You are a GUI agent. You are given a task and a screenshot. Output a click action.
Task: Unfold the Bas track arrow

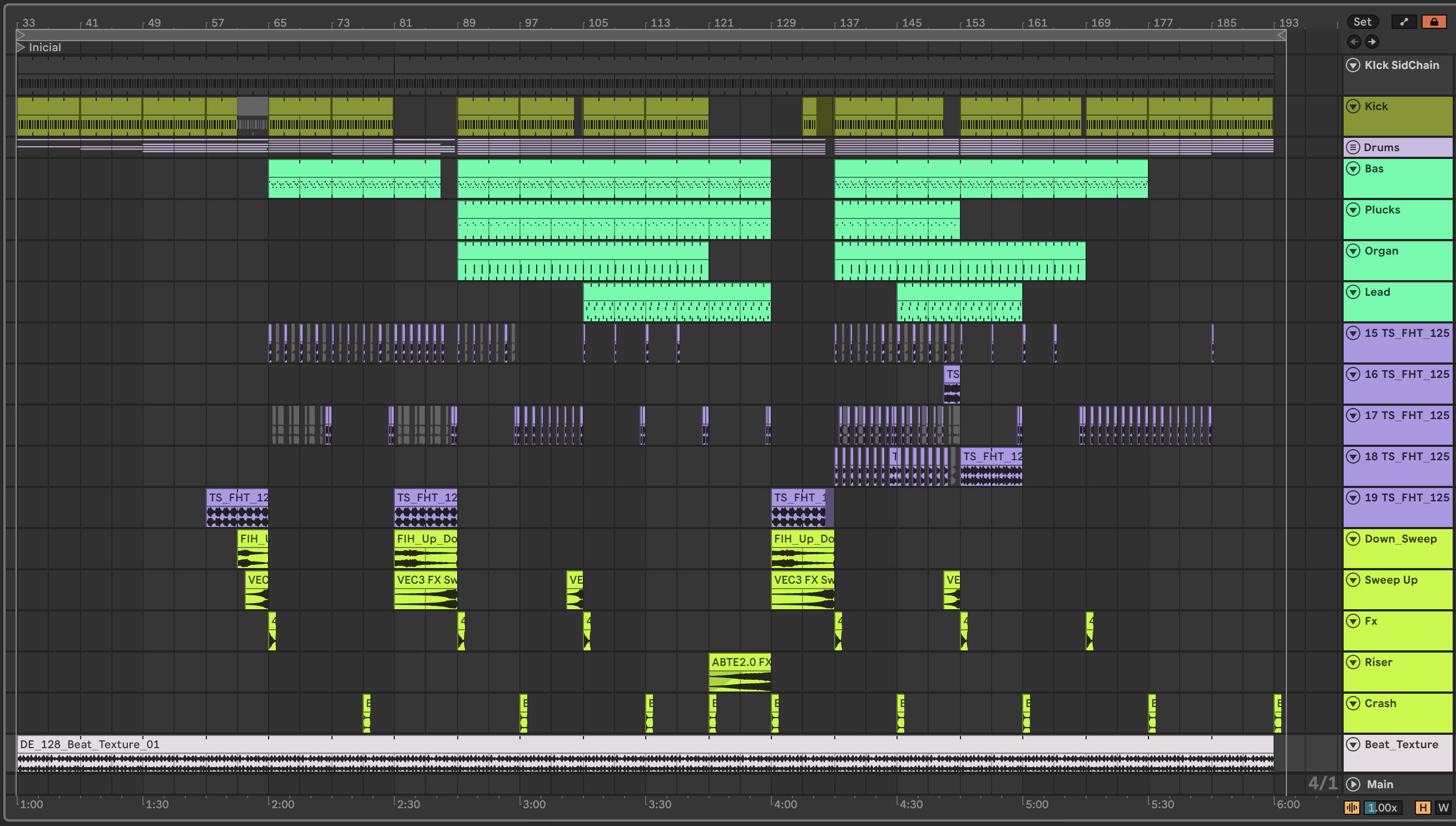point(1353,168)
